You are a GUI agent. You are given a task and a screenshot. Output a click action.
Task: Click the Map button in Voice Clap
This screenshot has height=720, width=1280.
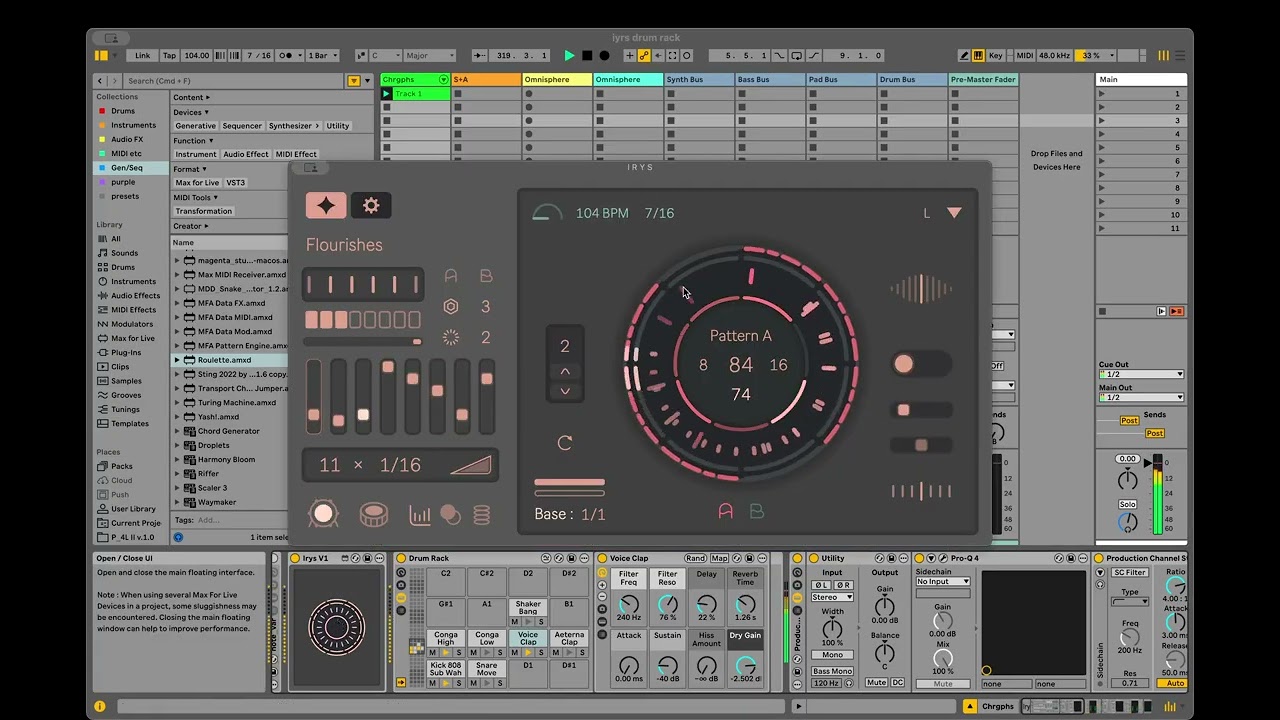click(719, 558)
